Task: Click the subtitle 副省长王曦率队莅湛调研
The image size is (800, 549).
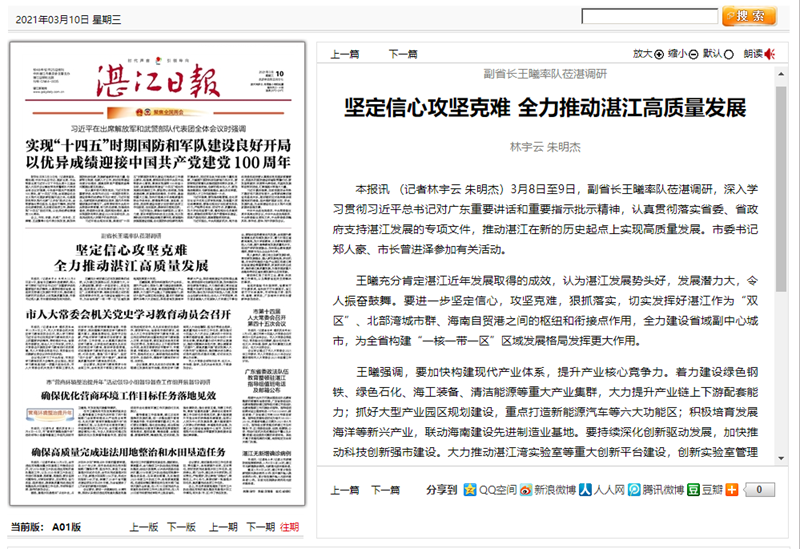Action: [545, 74]
